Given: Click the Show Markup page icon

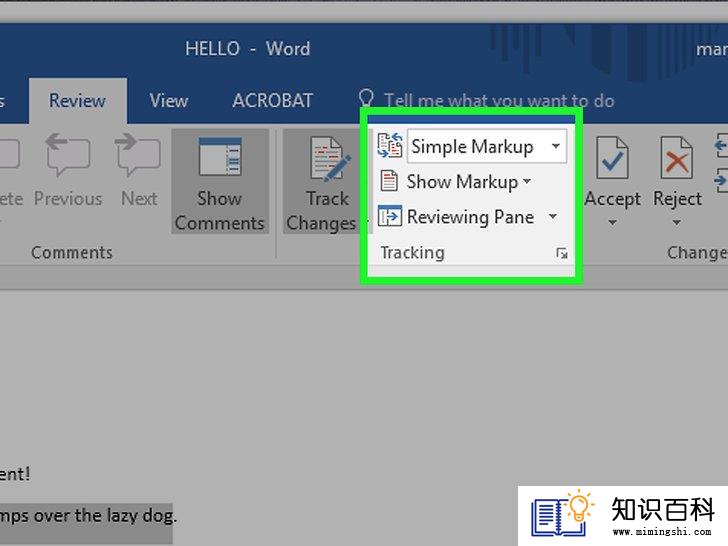Looking at the screenshot, I should tap(389, 181).
